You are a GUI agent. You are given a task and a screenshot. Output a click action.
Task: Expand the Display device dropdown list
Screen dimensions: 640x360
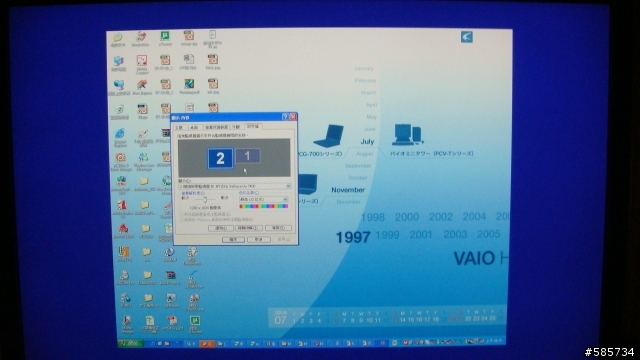(288, 186)
